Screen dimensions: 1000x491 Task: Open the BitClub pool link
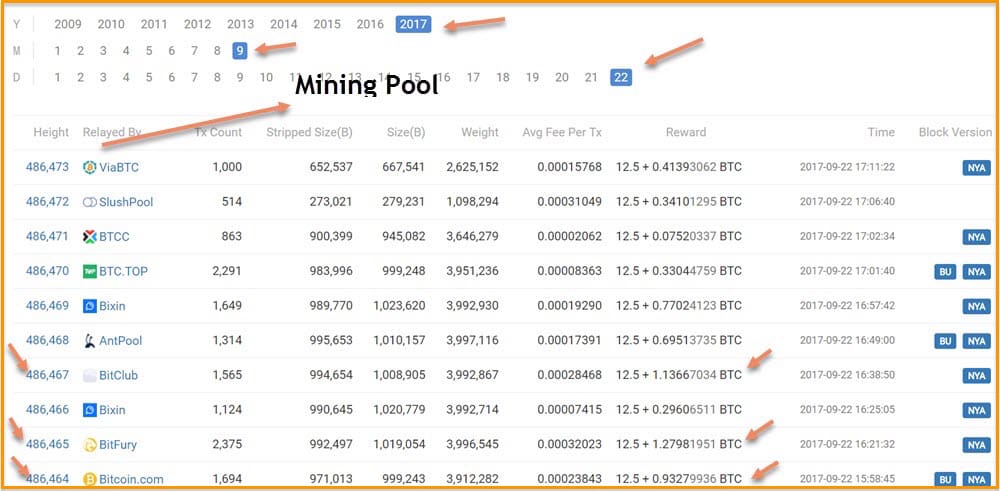[119, 376]
